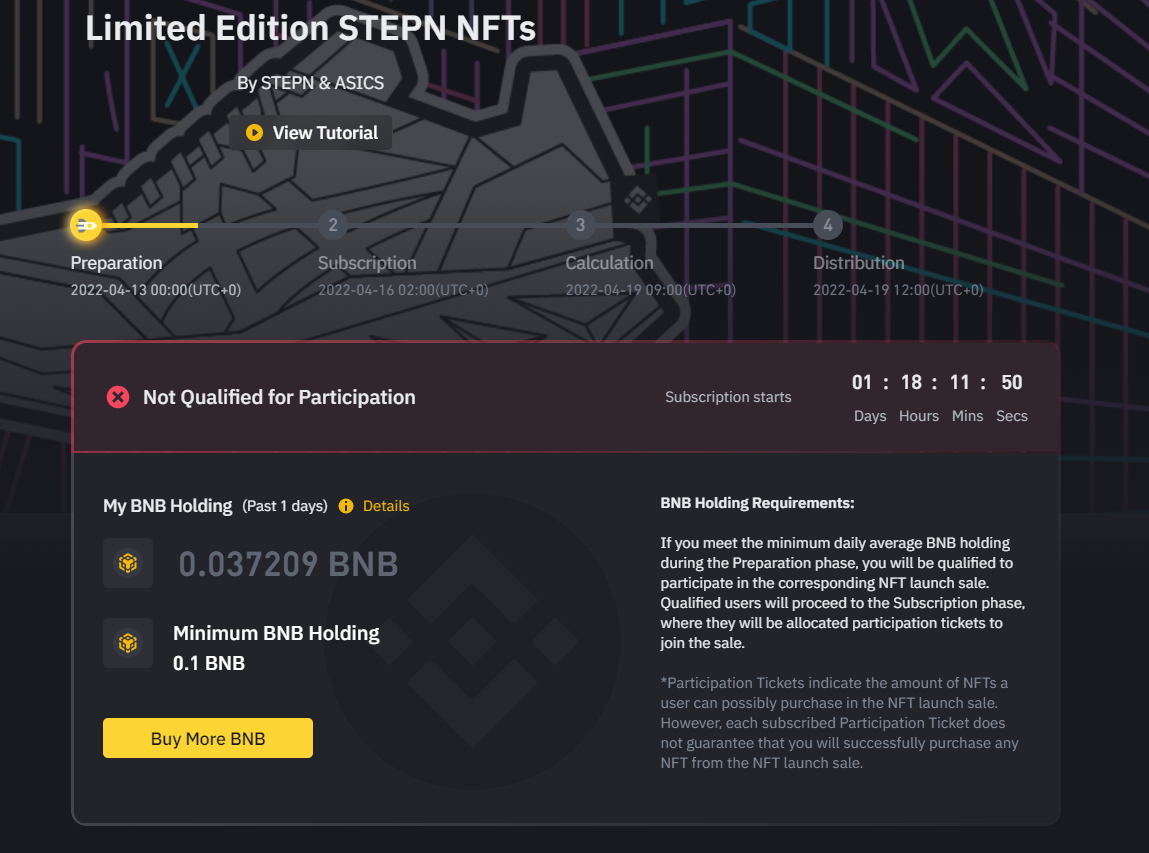1149x853 pixels.
Task: Click the 'Calculation' step label
Action: click(610, 263)
